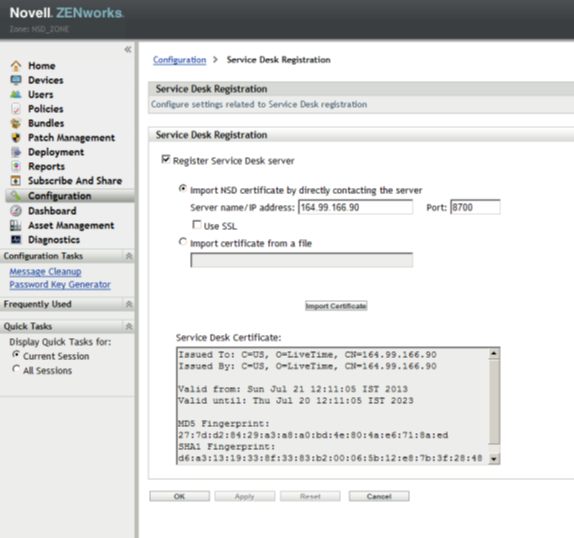Viewport: 574px width, 538px height.
Task: Click the Diagnostics icon
Action: coord(16,240)
